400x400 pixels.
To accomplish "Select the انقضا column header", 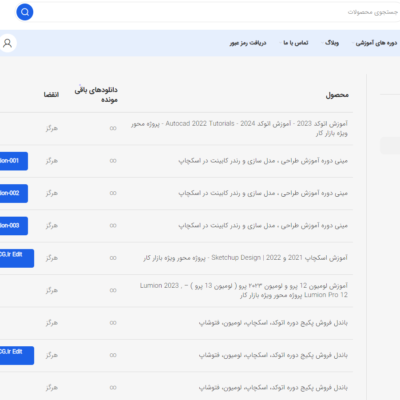I will [51, 95].
